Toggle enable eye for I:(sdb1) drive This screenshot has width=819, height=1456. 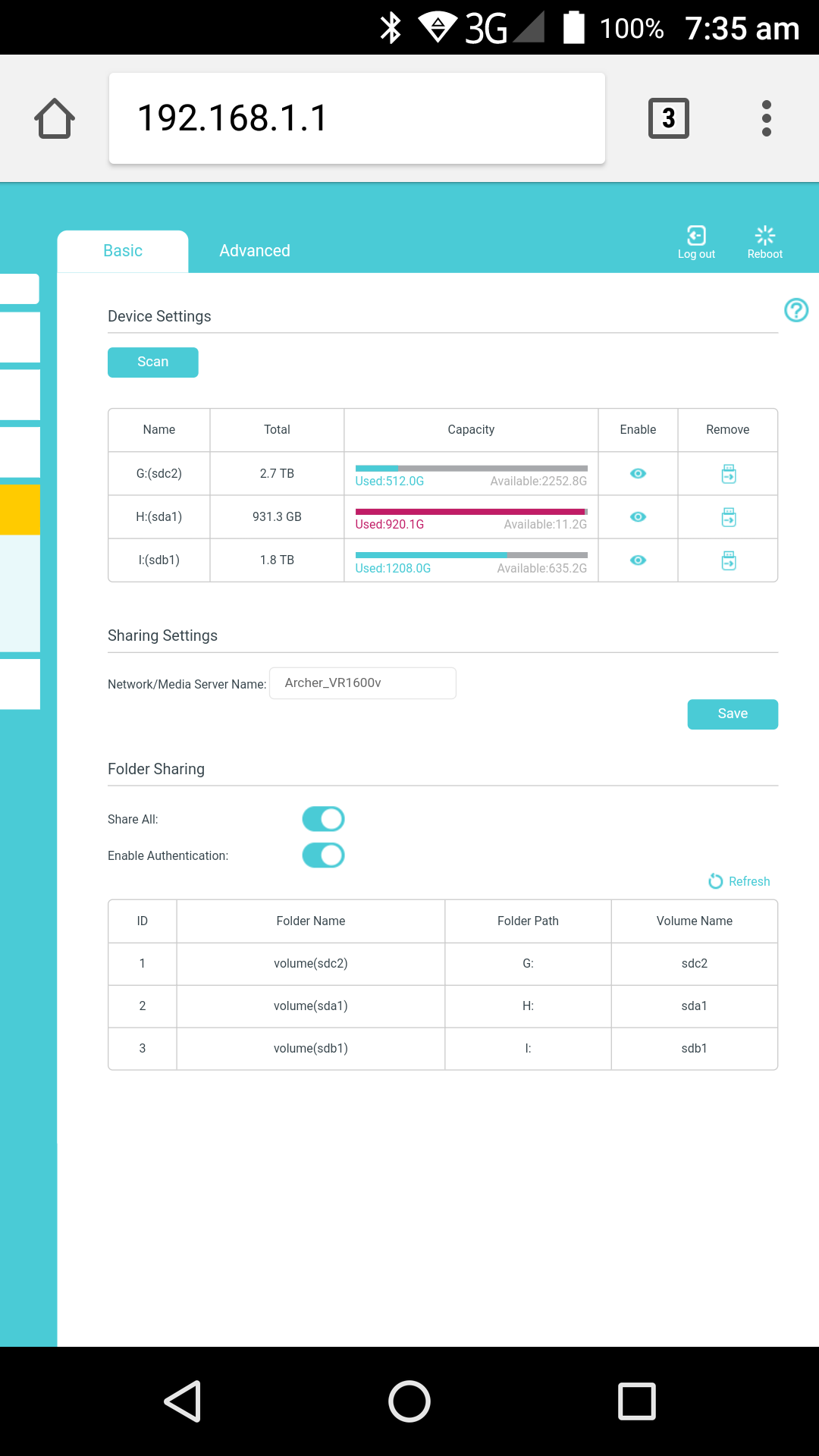[x=638, y=560]
